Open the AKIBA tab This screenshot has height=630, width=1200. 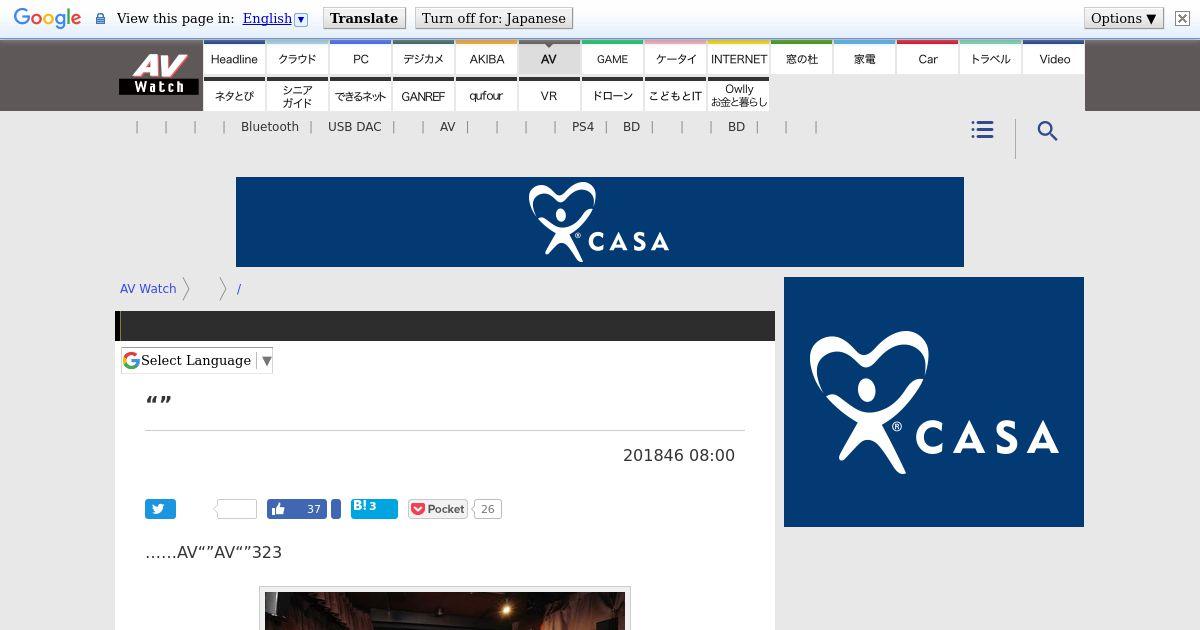pyautogui.click(x=486, y=58)
